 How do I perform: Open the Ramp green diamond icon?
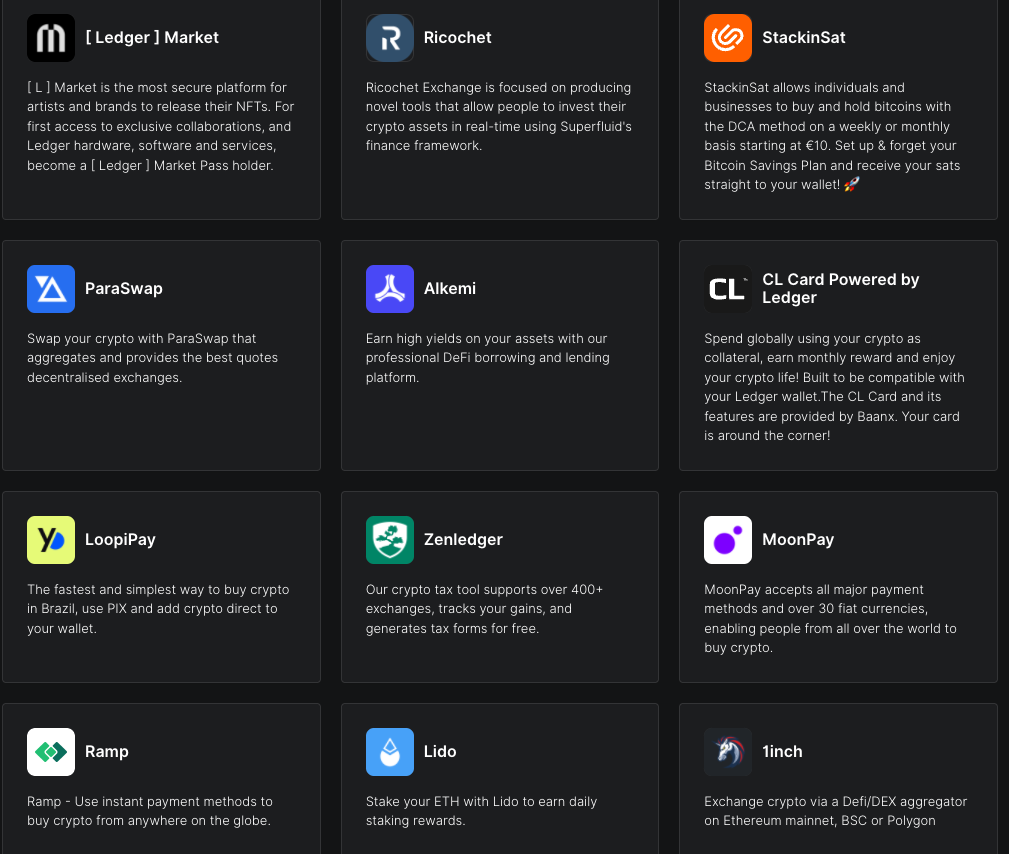pos(51,752)
